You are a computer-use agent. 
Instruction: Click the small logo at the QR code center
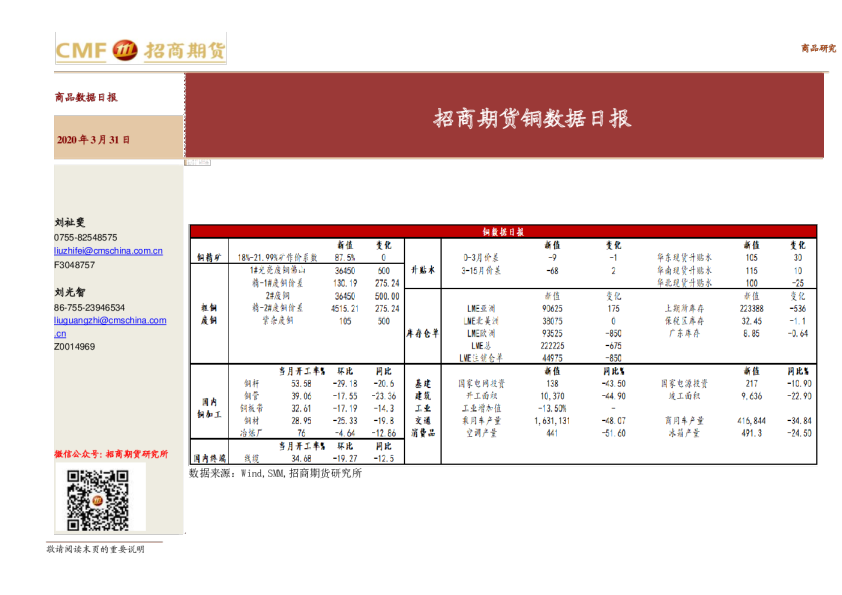(97, 499)
